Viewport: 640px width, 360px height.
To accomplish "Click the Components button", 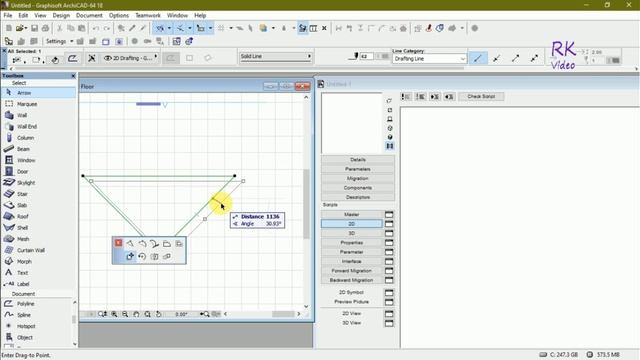I will [358, 188].
